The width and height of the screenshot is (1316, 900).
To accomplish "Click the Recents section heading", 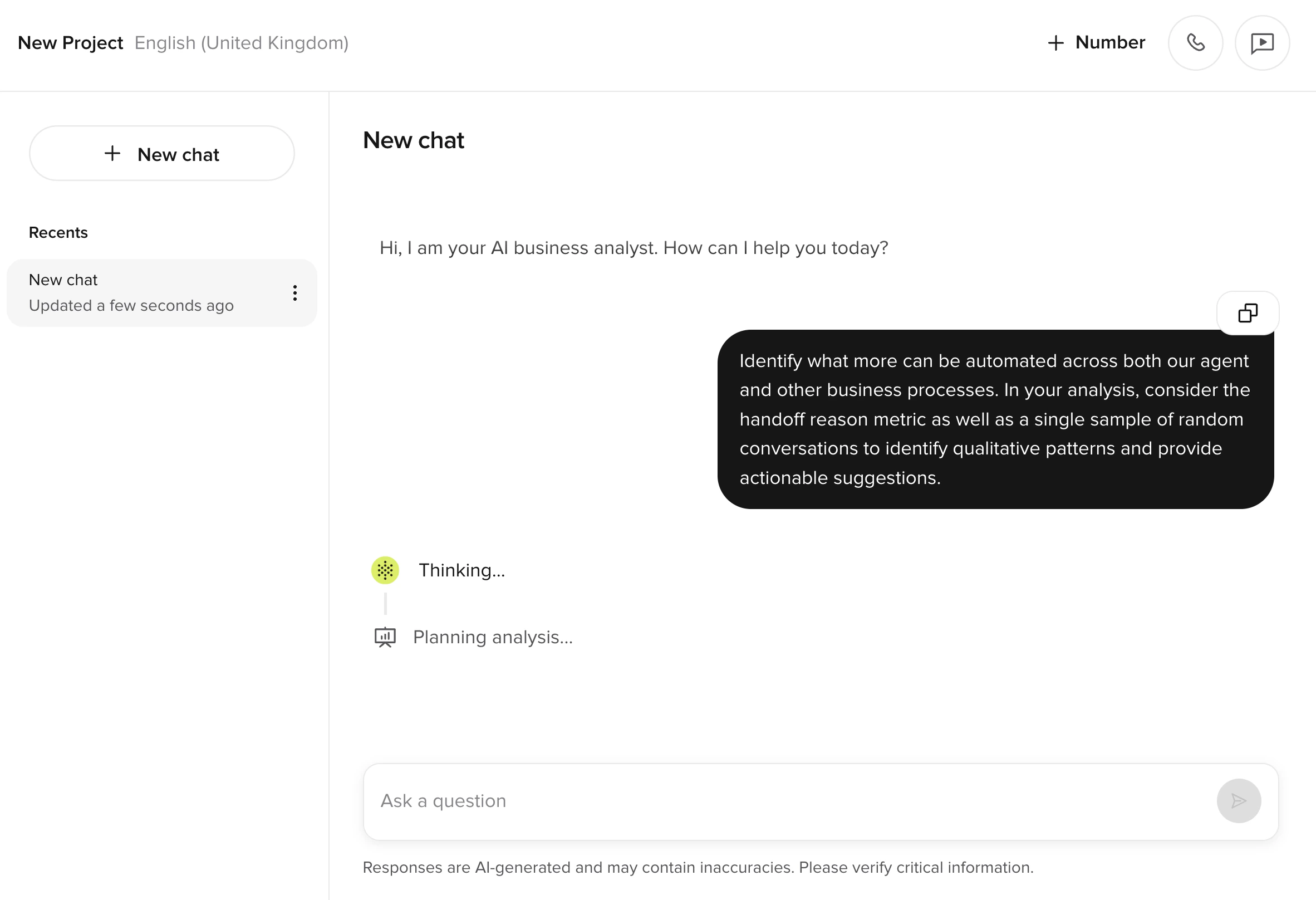I will point(58,232).
